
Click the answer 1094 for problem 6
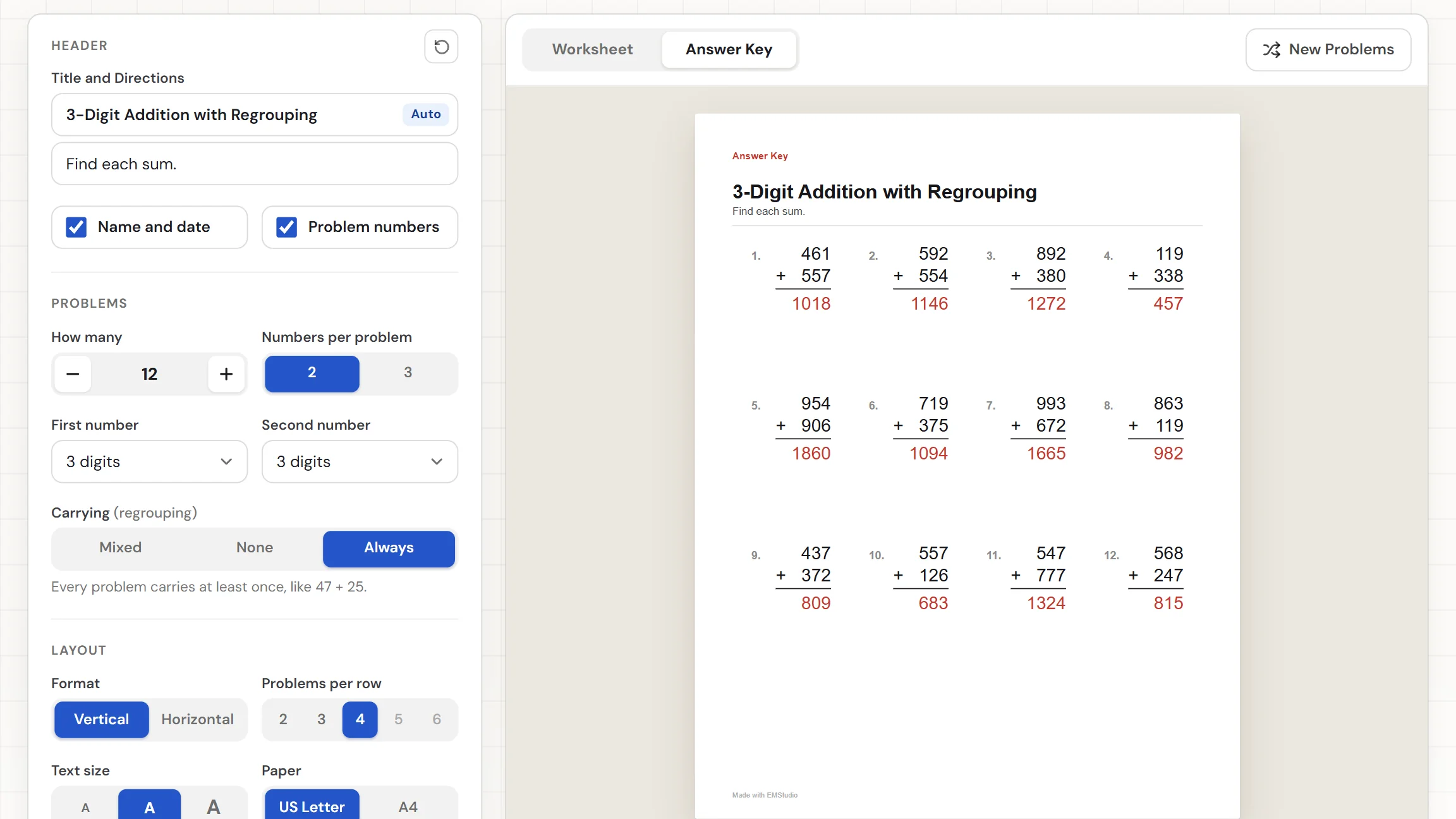click(x=929, y=454)
